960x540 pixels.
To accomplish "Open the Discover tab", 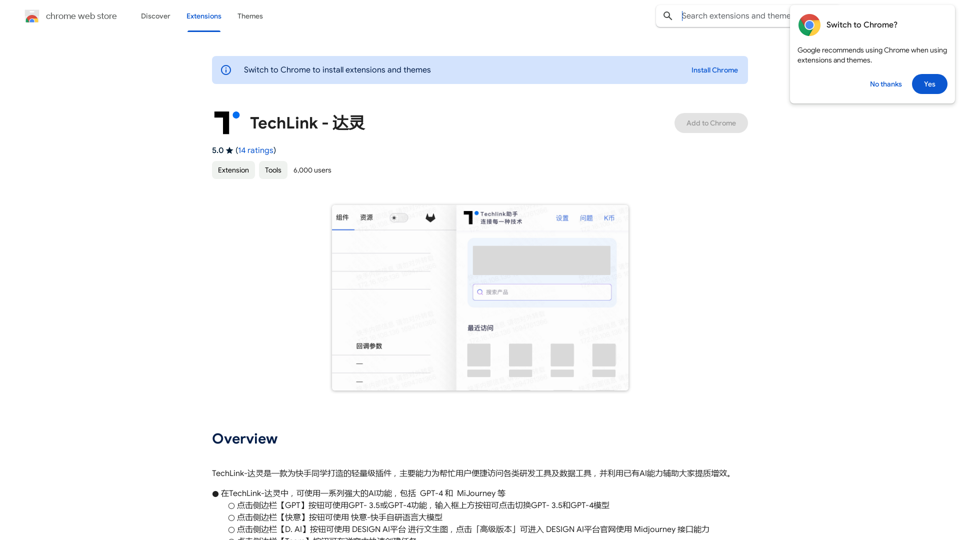I will click(x=156, y=17).
